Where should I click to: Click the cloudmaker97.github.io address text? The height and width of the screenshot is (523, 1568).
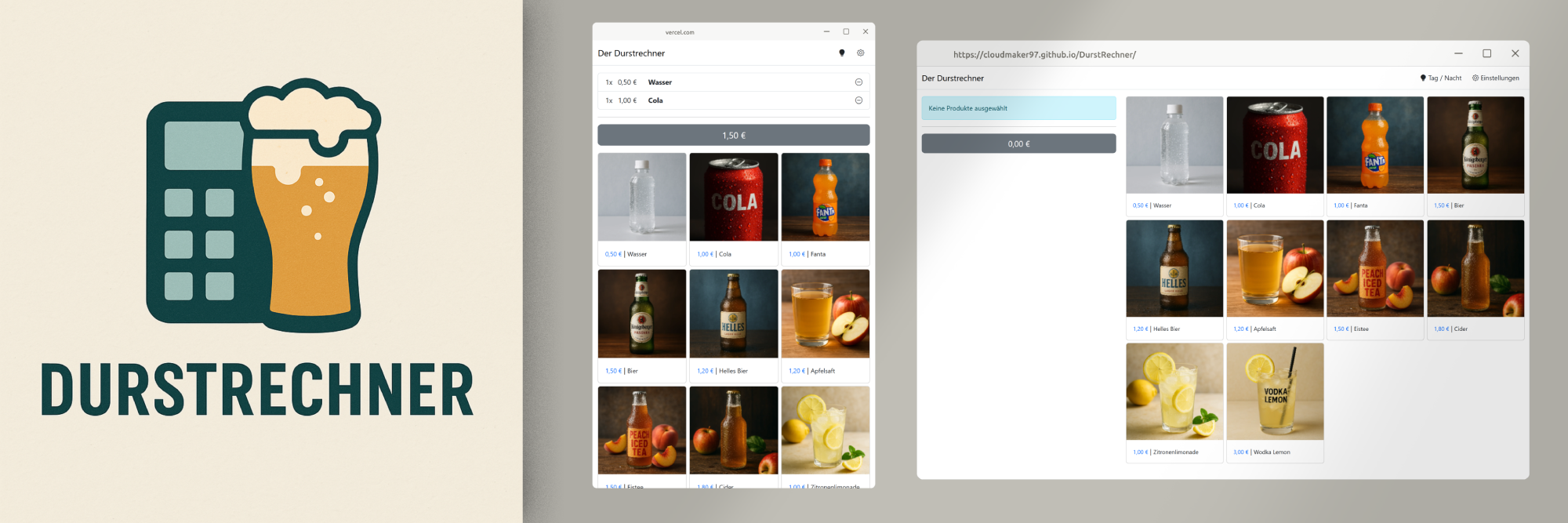coord(1044,55)
